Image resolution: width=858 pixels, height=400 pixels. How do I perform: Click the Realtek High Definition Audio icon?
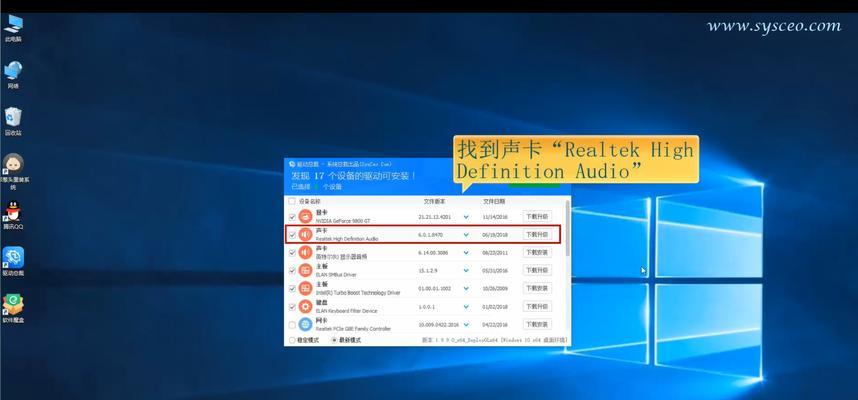point(305,235)
